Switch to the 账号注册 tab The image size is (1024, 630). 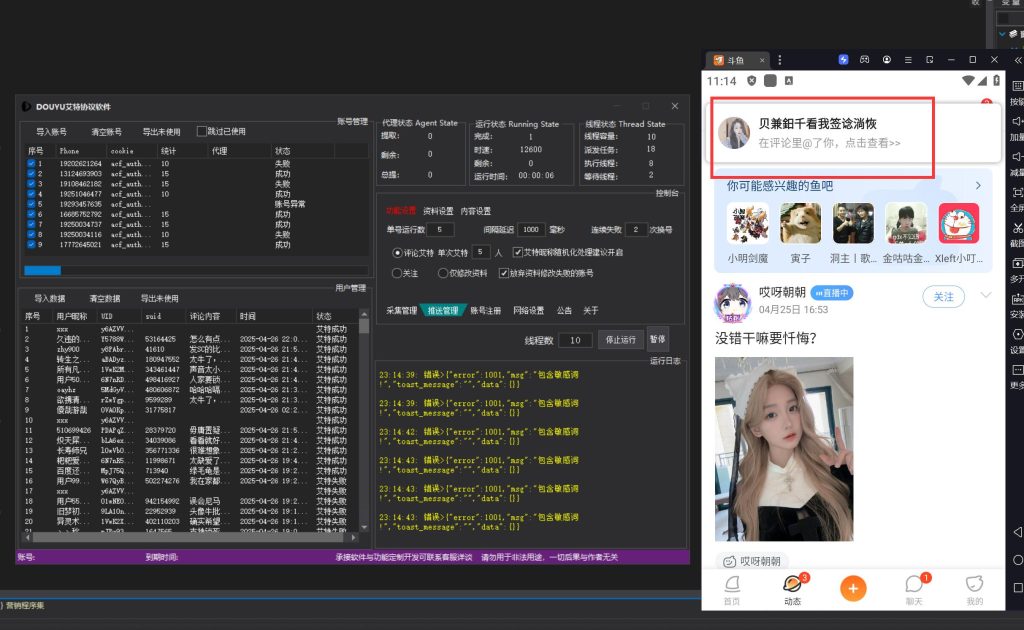point(485,310)
